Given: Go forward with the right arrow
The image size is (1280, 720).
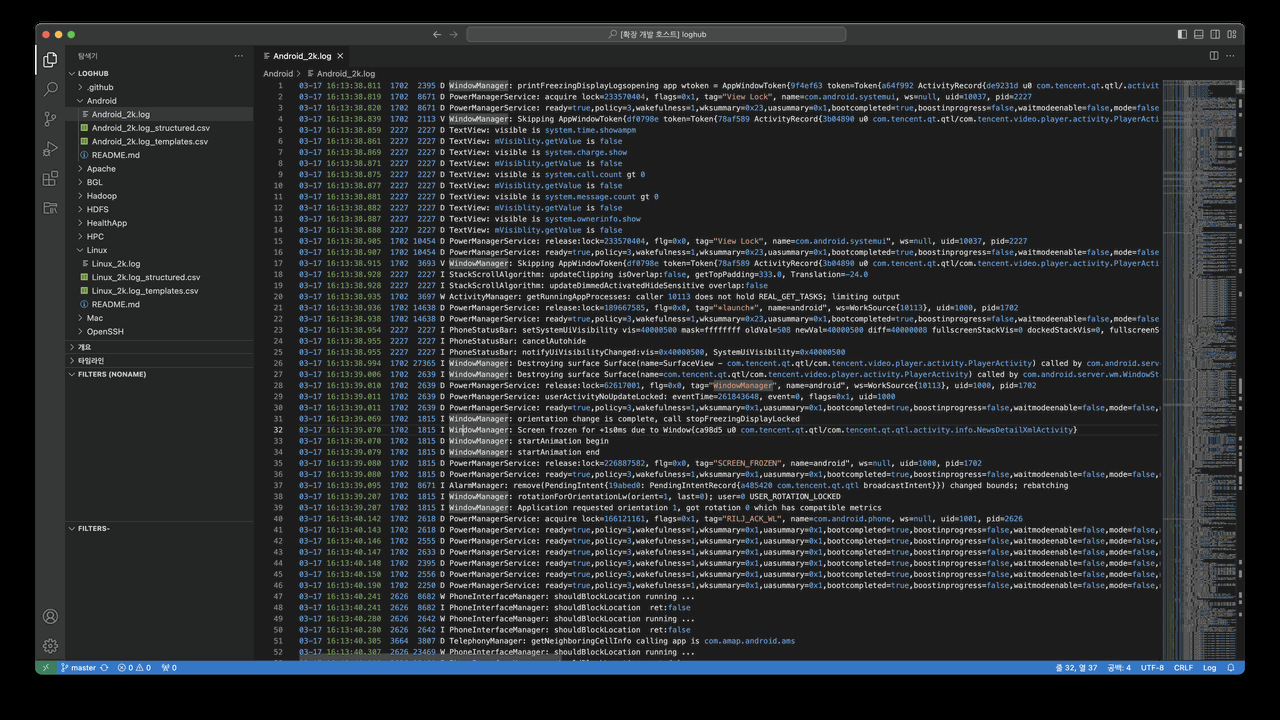Looking at the screenshot, I should (x=454, y=34).
